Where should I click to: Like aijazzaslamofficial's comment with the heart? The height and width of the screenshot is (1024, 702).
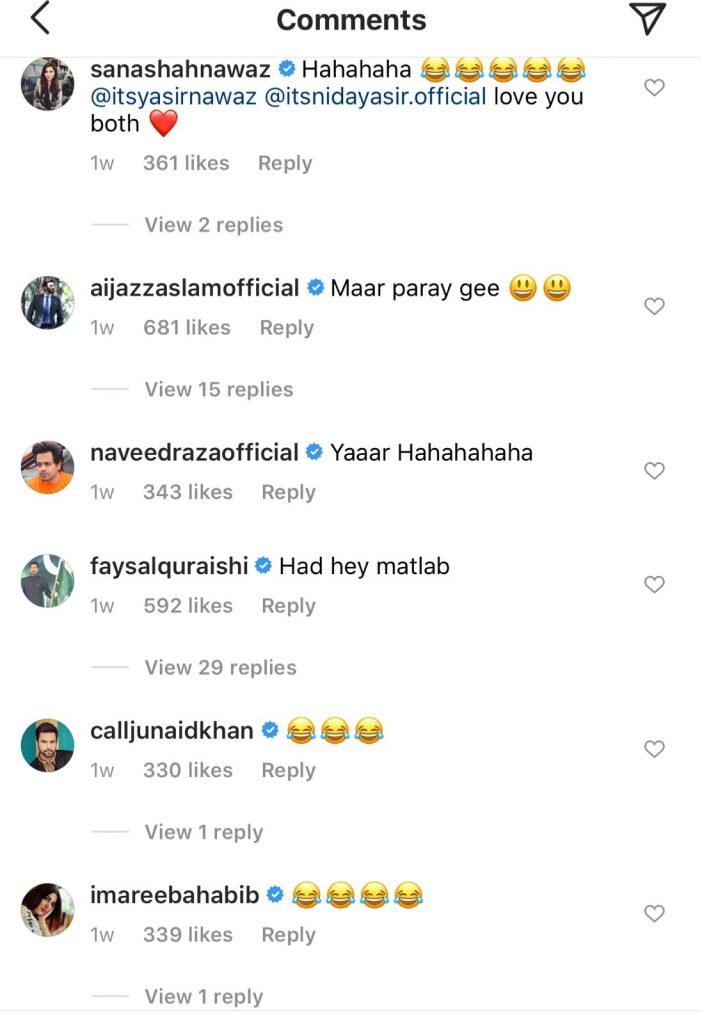pyautogui.click(x=654, y=306)
